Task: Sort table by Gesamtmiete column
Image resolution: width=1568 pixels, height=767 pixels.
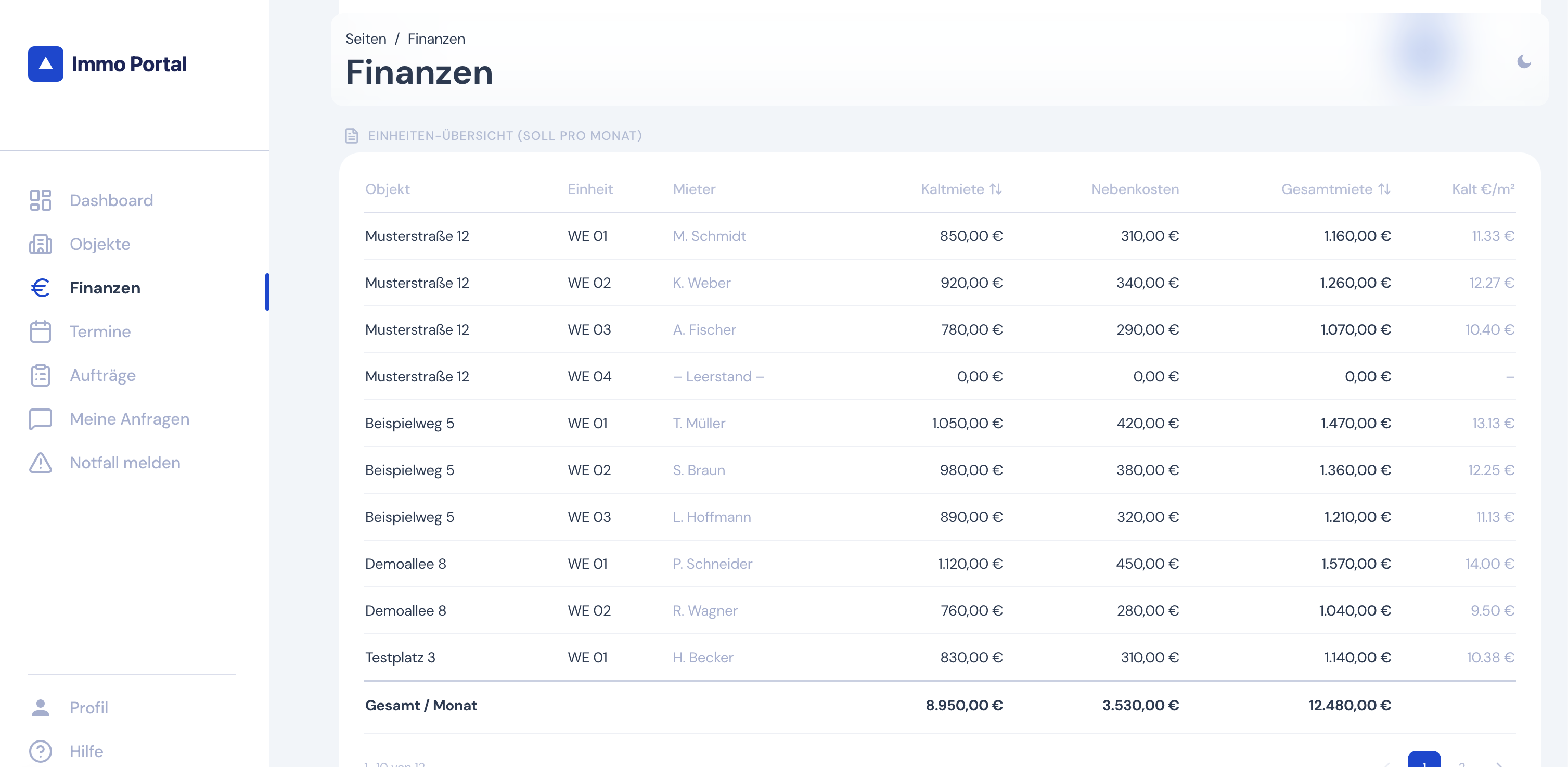Action: pos(1335,189)
